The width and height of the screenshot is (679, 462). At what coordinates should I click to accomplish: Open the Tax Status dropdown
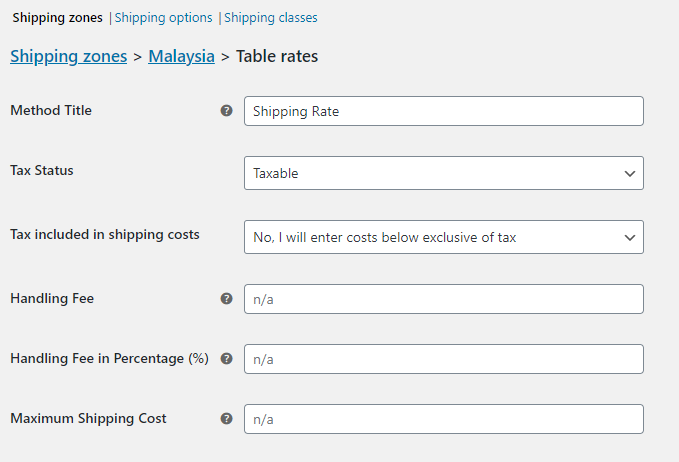coord(443,173)
